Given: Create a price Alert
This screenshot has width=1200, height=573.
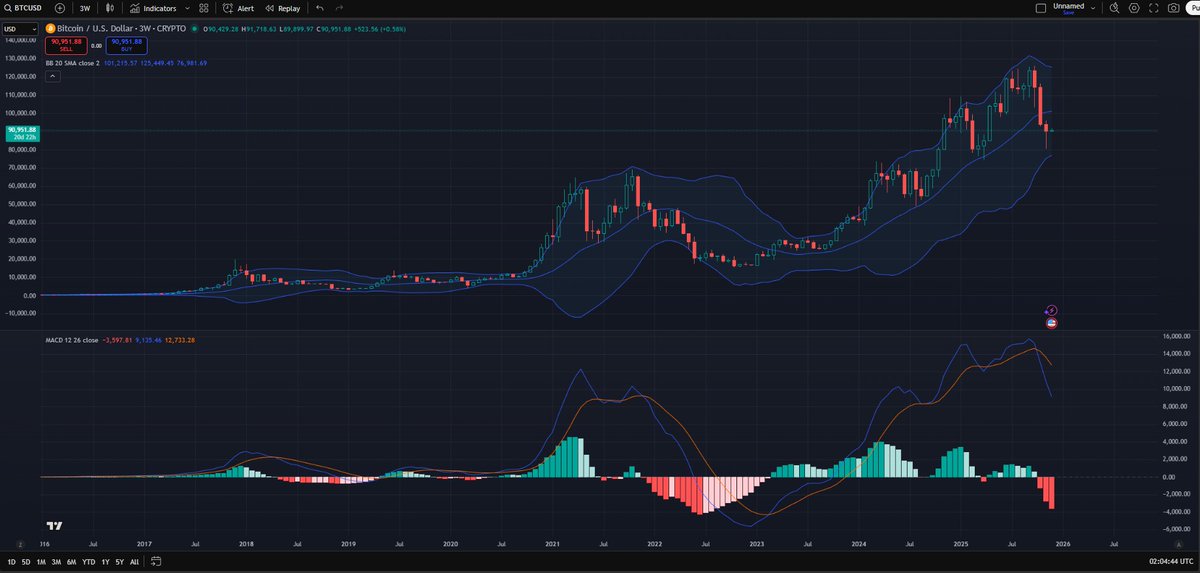Looking at the screenshot, I should pos(240,7).
